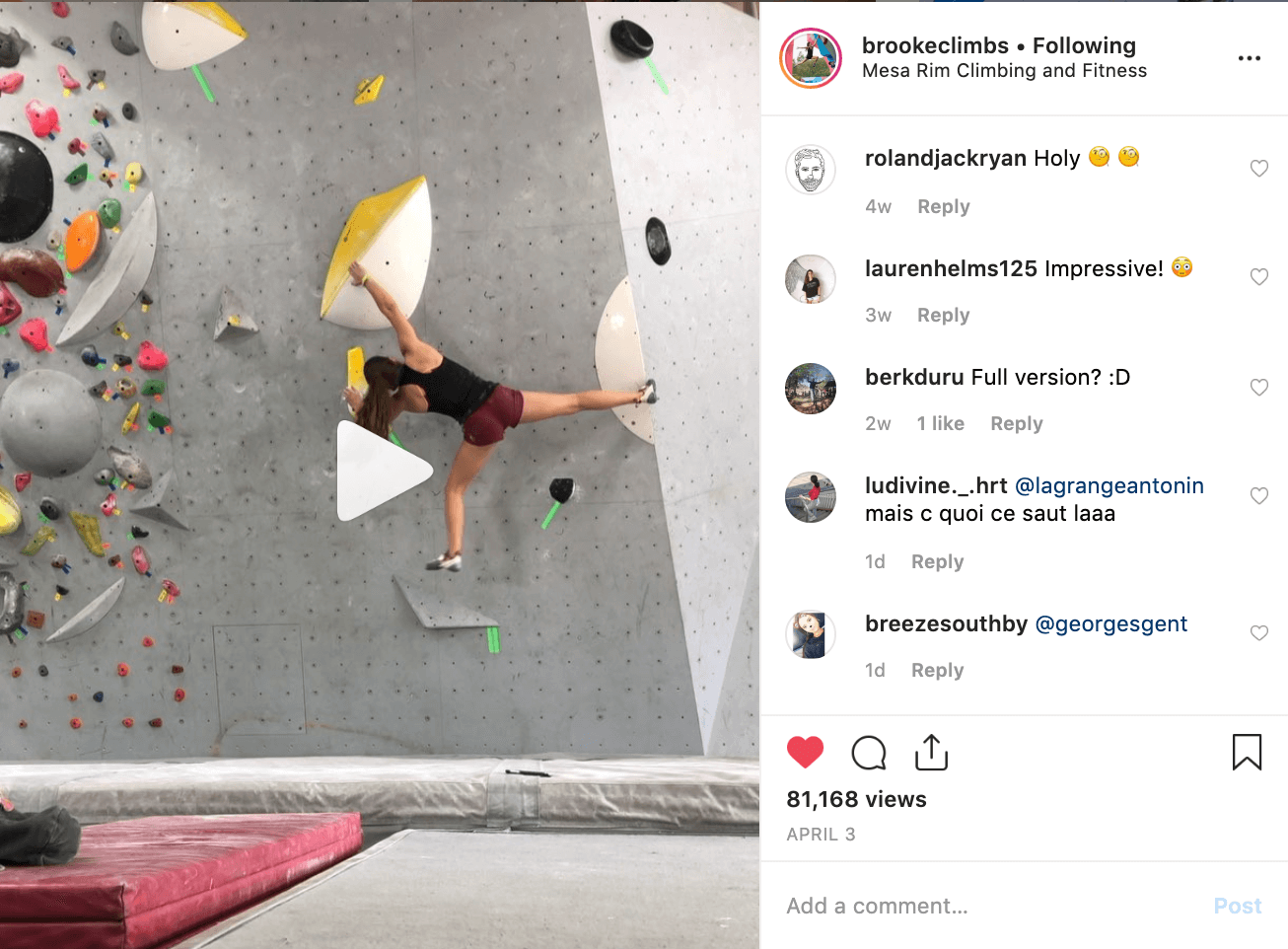The image size is (1288, 949).
Task: Like breezesouthby's comment heart
Action: [1259, 633]
